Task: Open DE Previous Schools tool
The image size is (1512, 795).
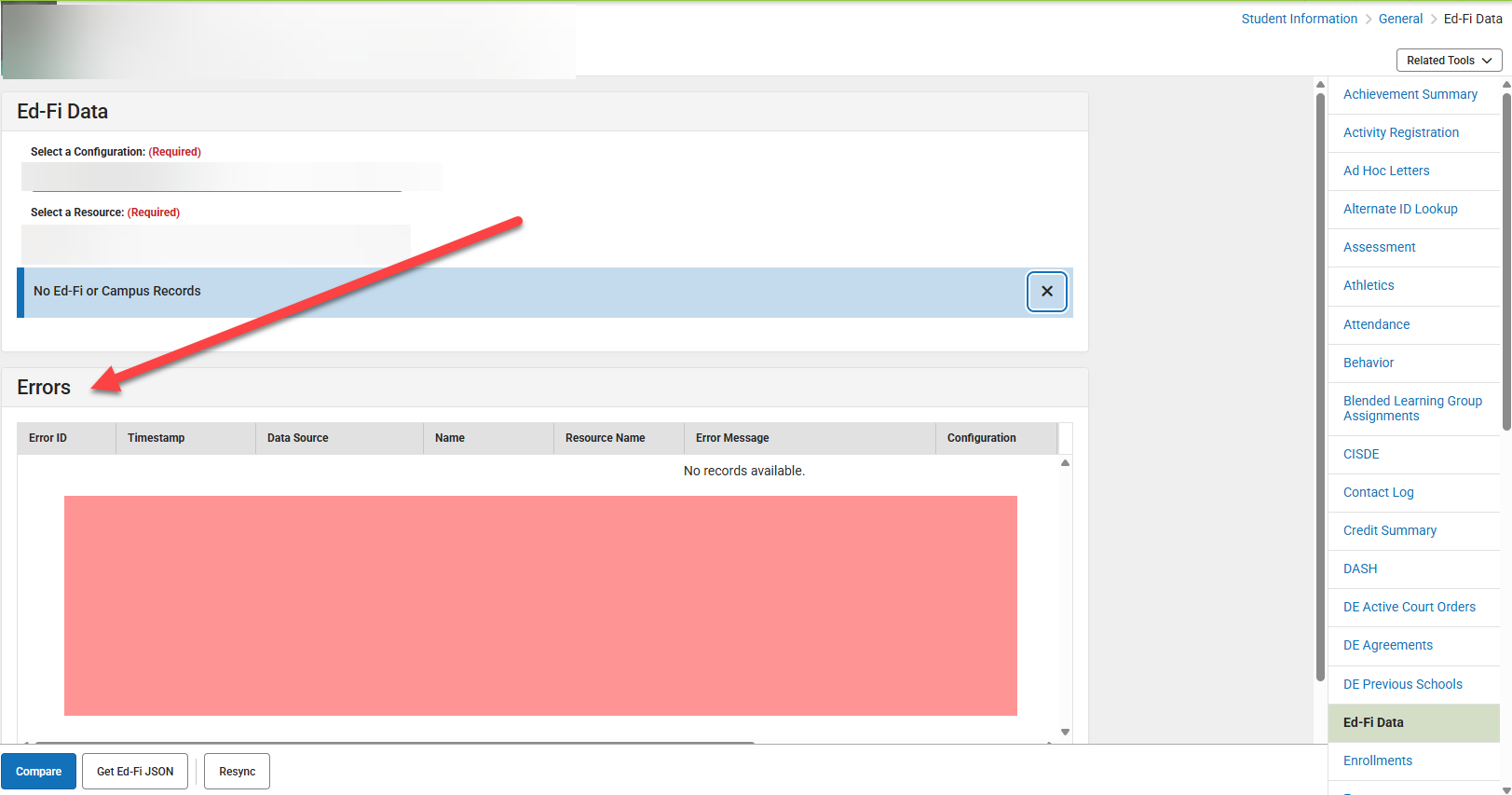Action: tap(1402, 684)
